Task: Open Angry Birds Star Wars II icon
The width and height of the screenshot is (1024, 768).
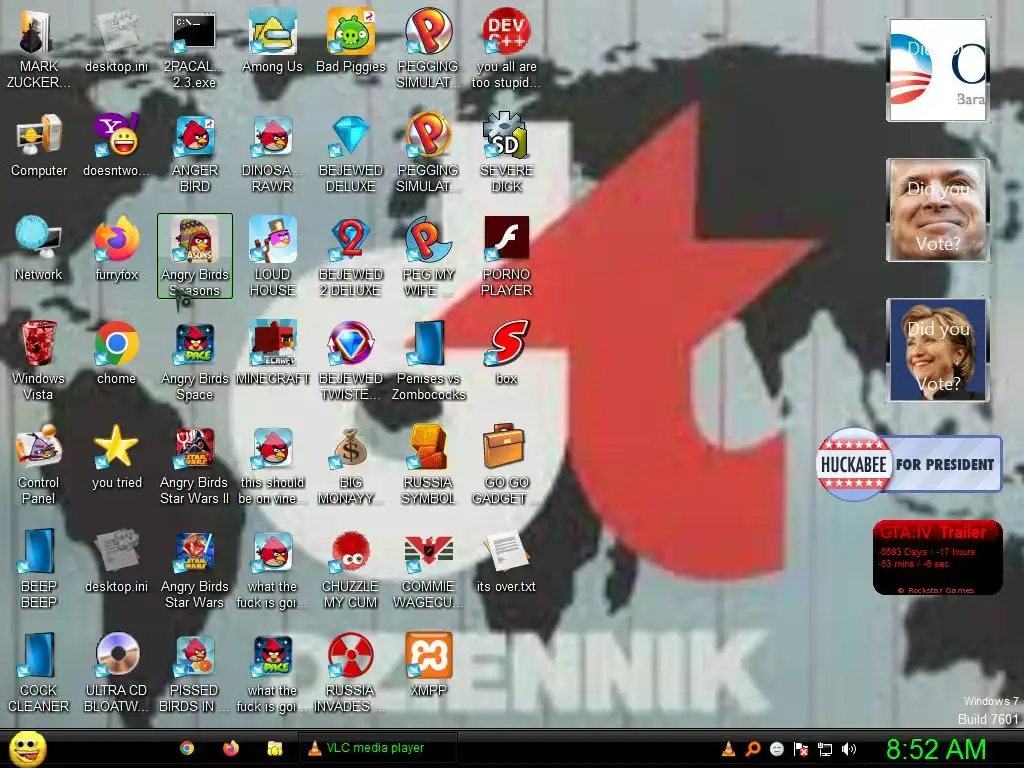Action: tap(195, 465)
